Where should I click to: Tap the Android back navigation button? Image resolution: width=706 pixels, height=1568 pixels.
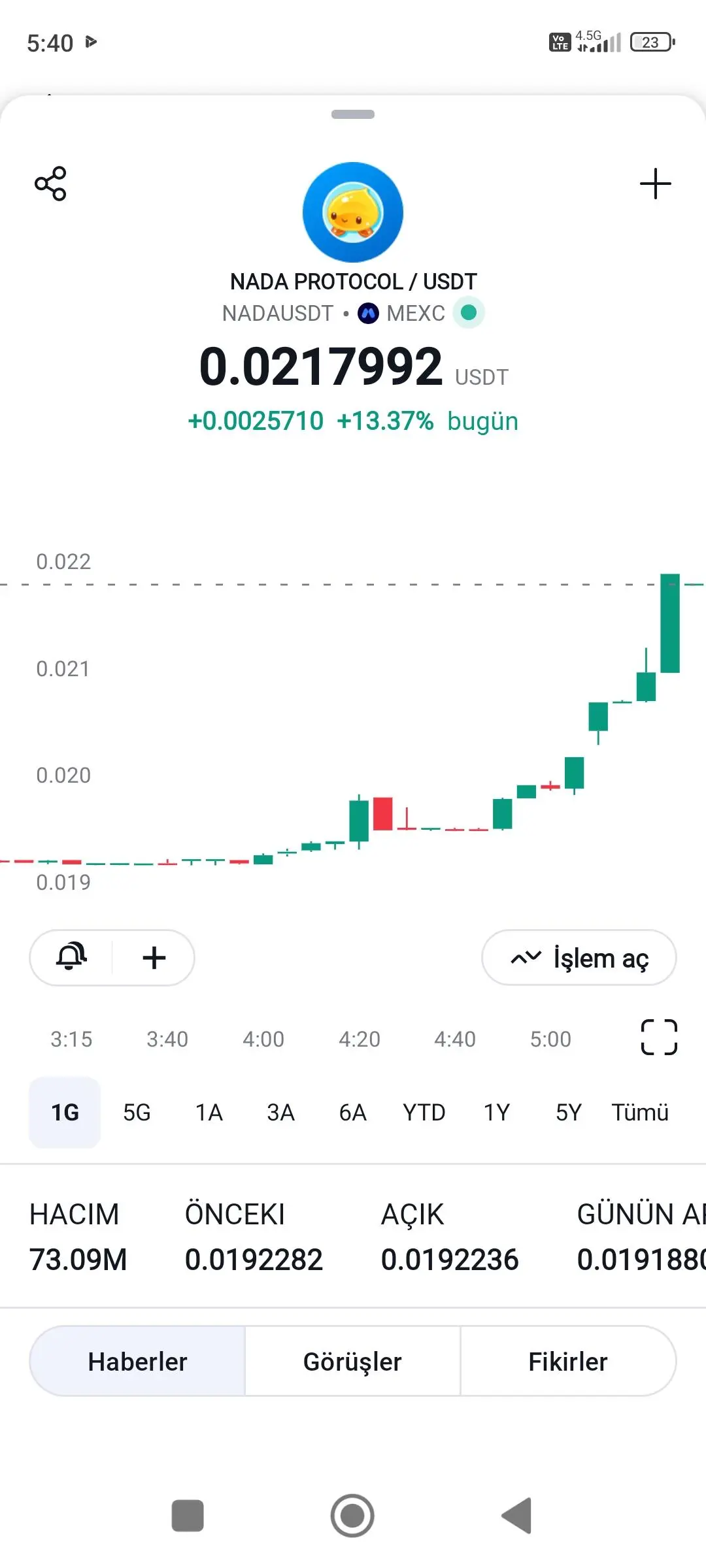[x=517, y=1515]
